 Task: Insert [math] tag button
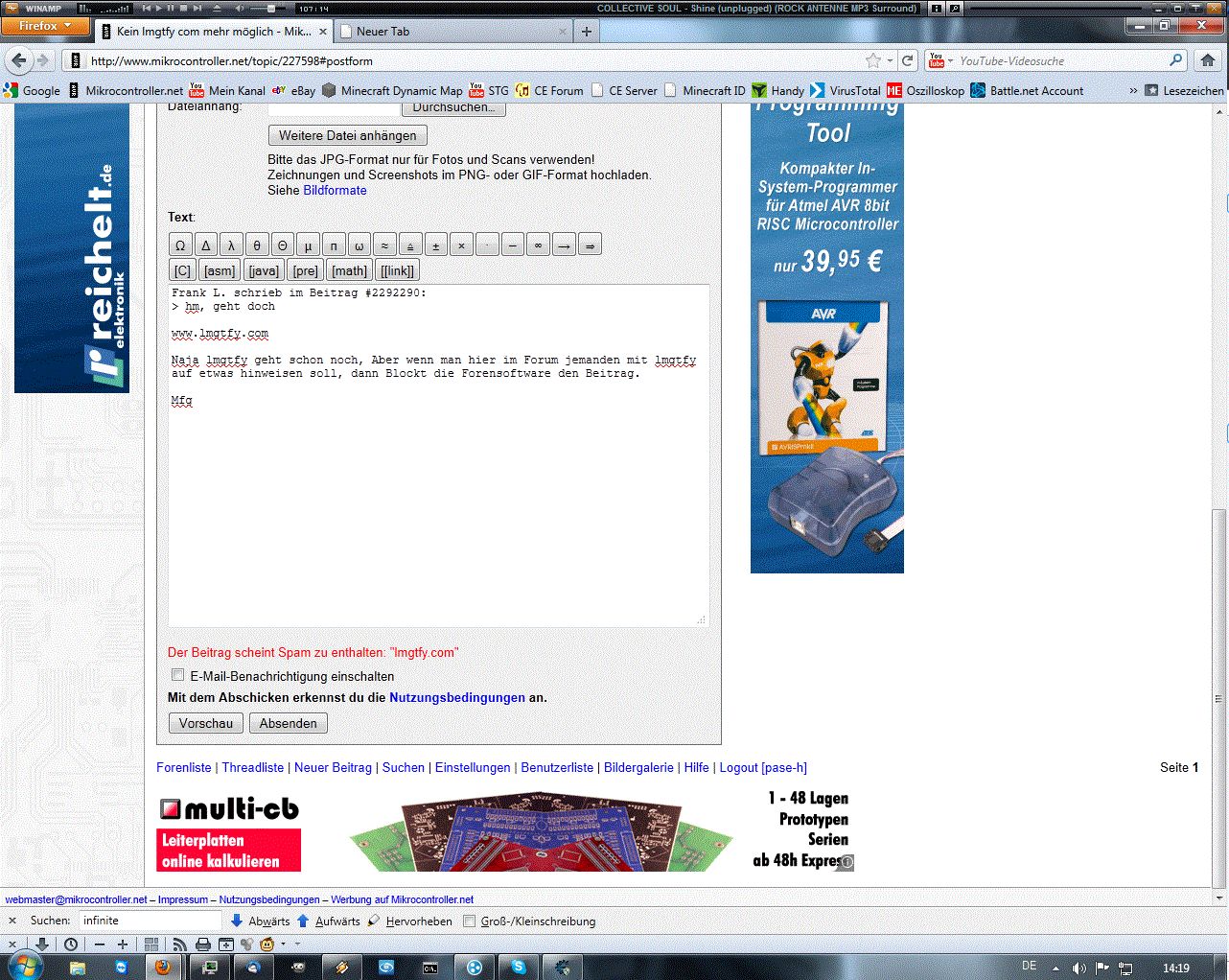(x=350, y=270)
